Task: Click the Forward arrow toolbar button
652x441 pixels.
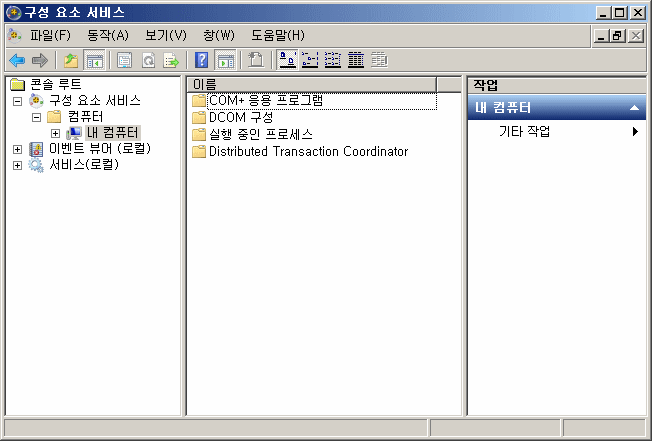Action: pos(40,61)
